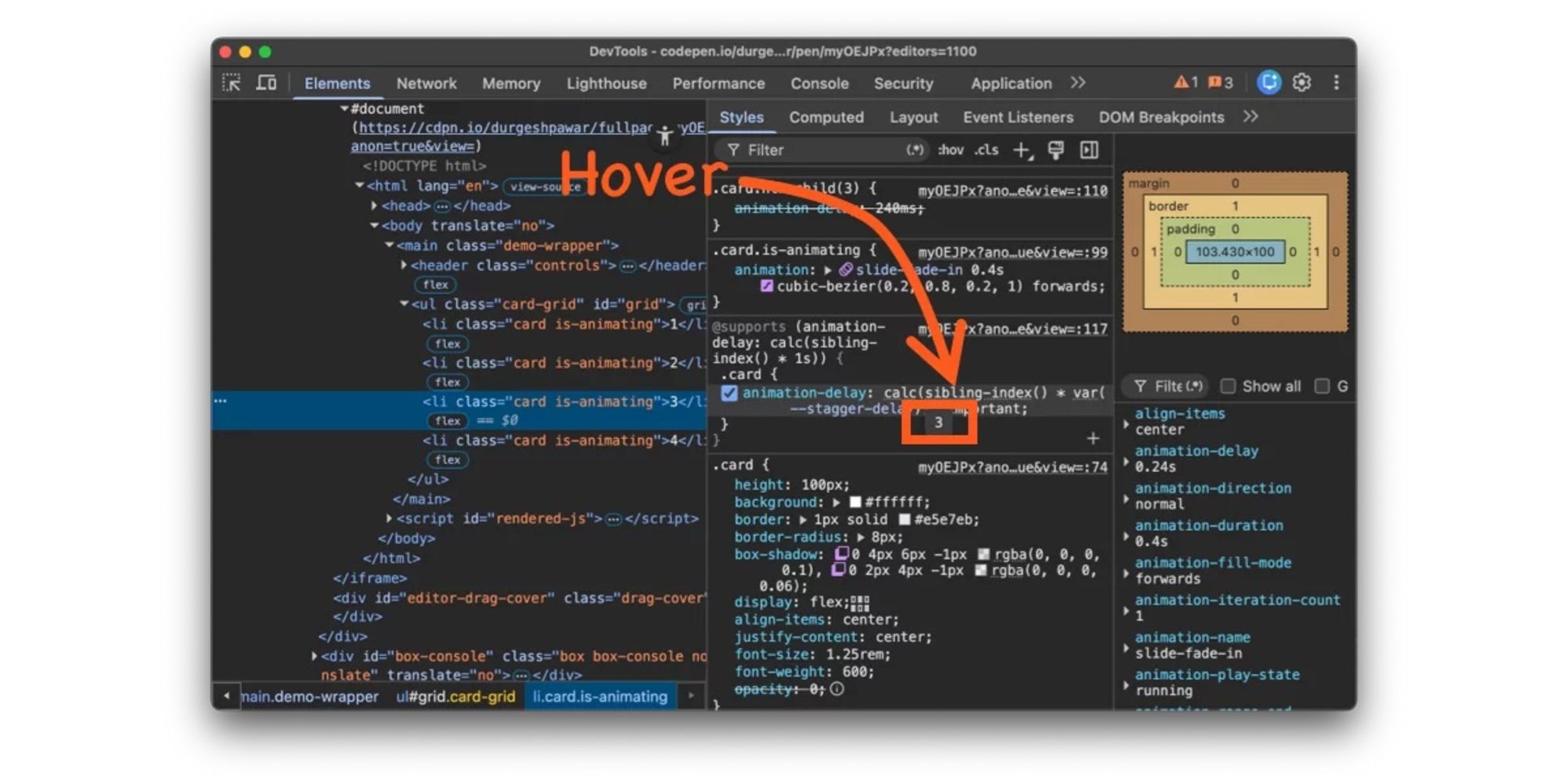Show more DevTools panels chevron
Image resolution: width=1568 pixels, height=784 pixels.
(1078, 82)
